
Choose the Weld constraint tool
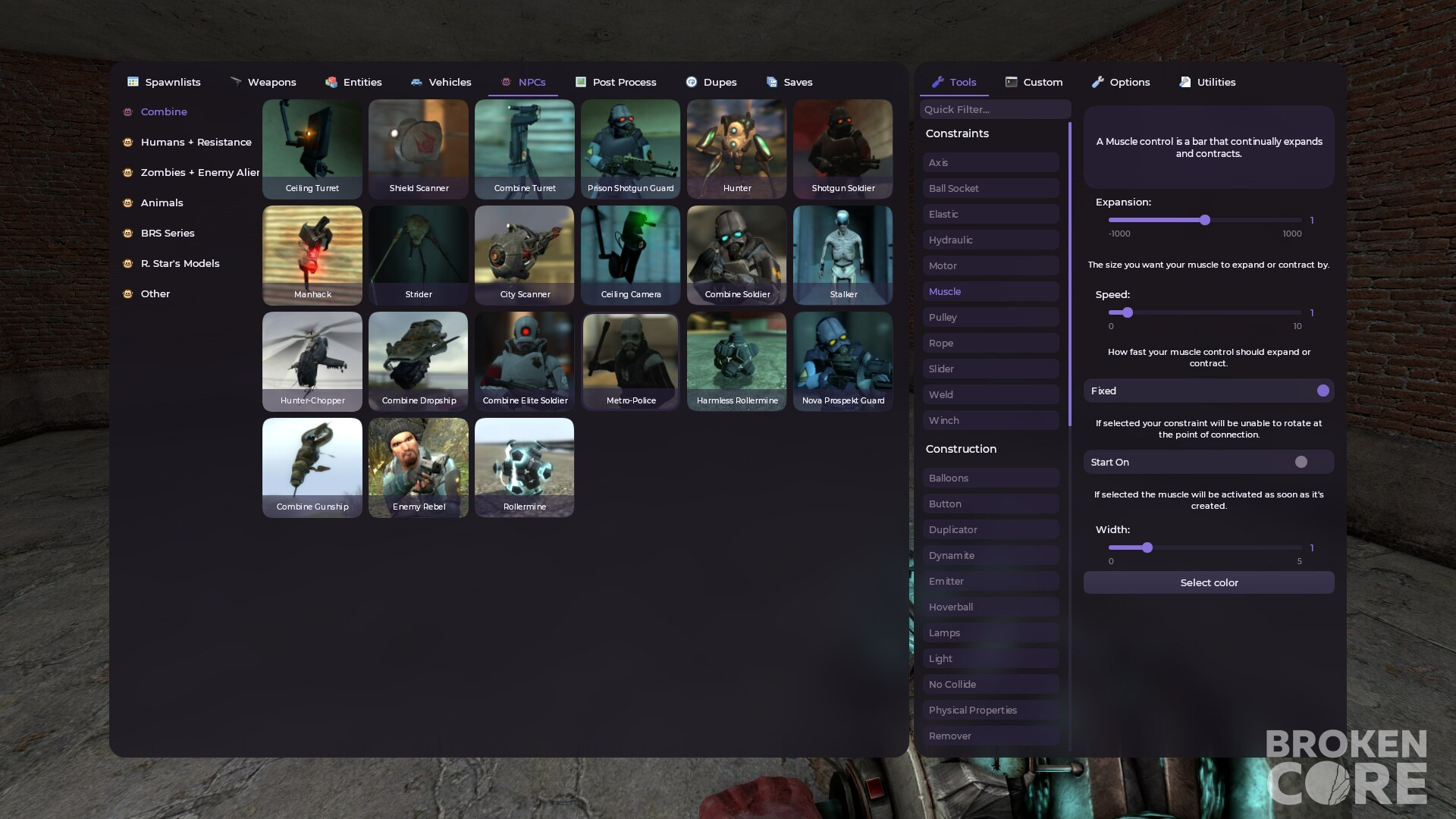991,394
